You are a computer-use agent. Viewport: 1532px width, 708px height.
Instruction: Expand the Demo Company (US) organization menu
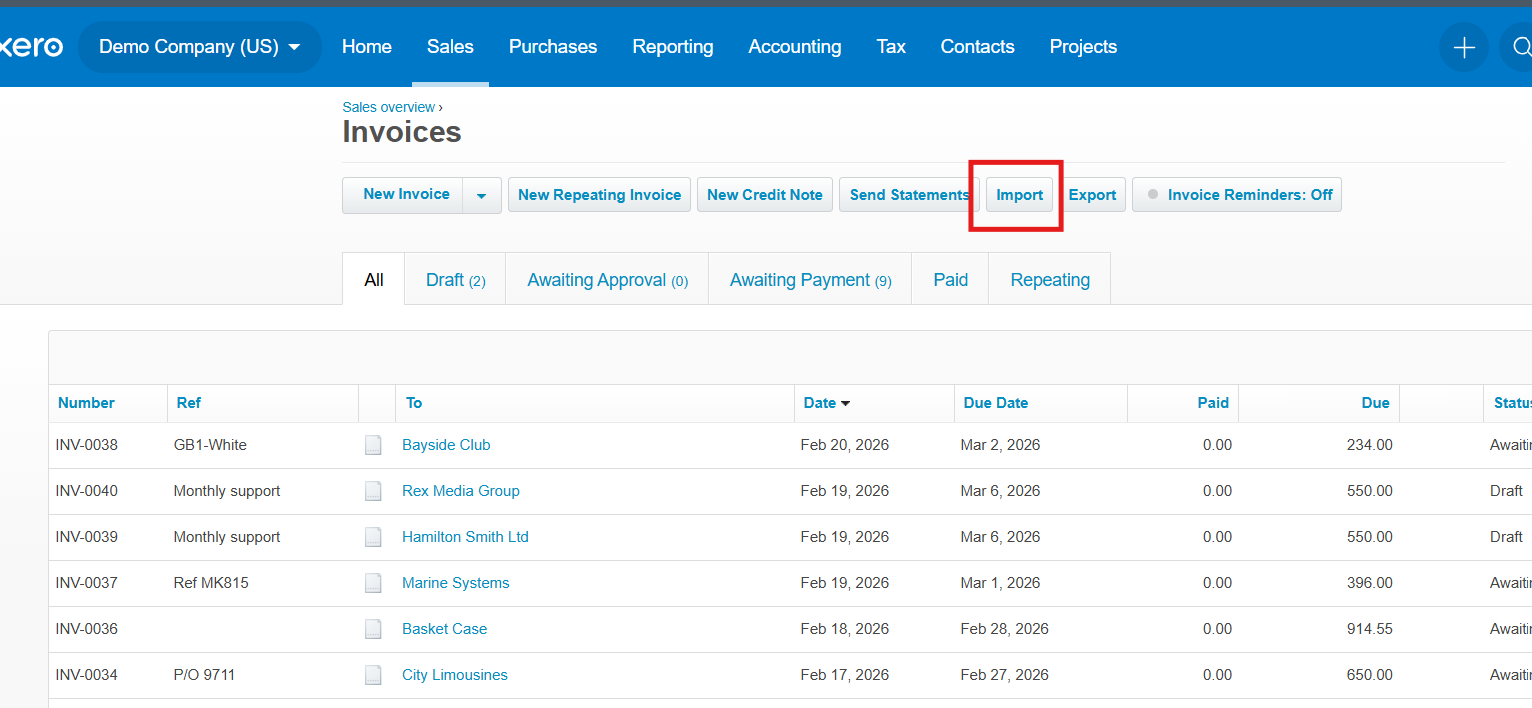[x=199, y=47]
